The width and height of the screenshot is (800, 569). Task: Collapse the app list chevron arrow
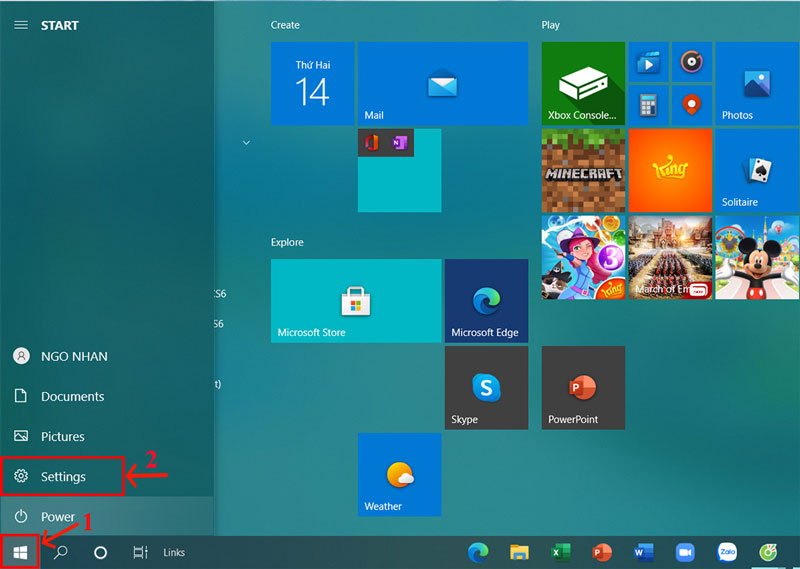click(246, 142)
